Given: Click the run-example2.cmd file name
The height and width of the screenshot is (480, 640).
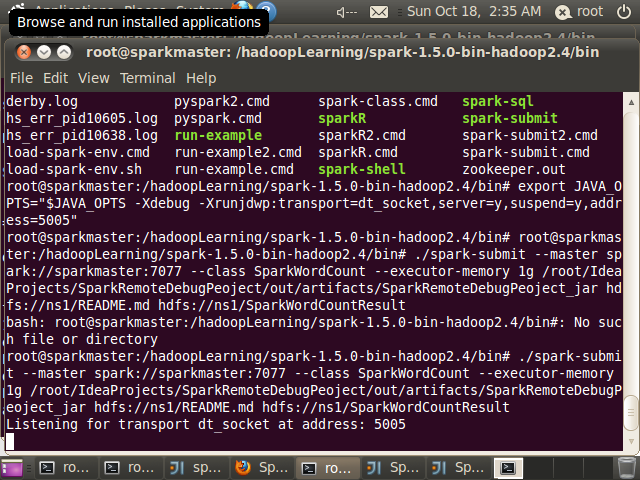Looking at the screenshot, I should point(238,152).
